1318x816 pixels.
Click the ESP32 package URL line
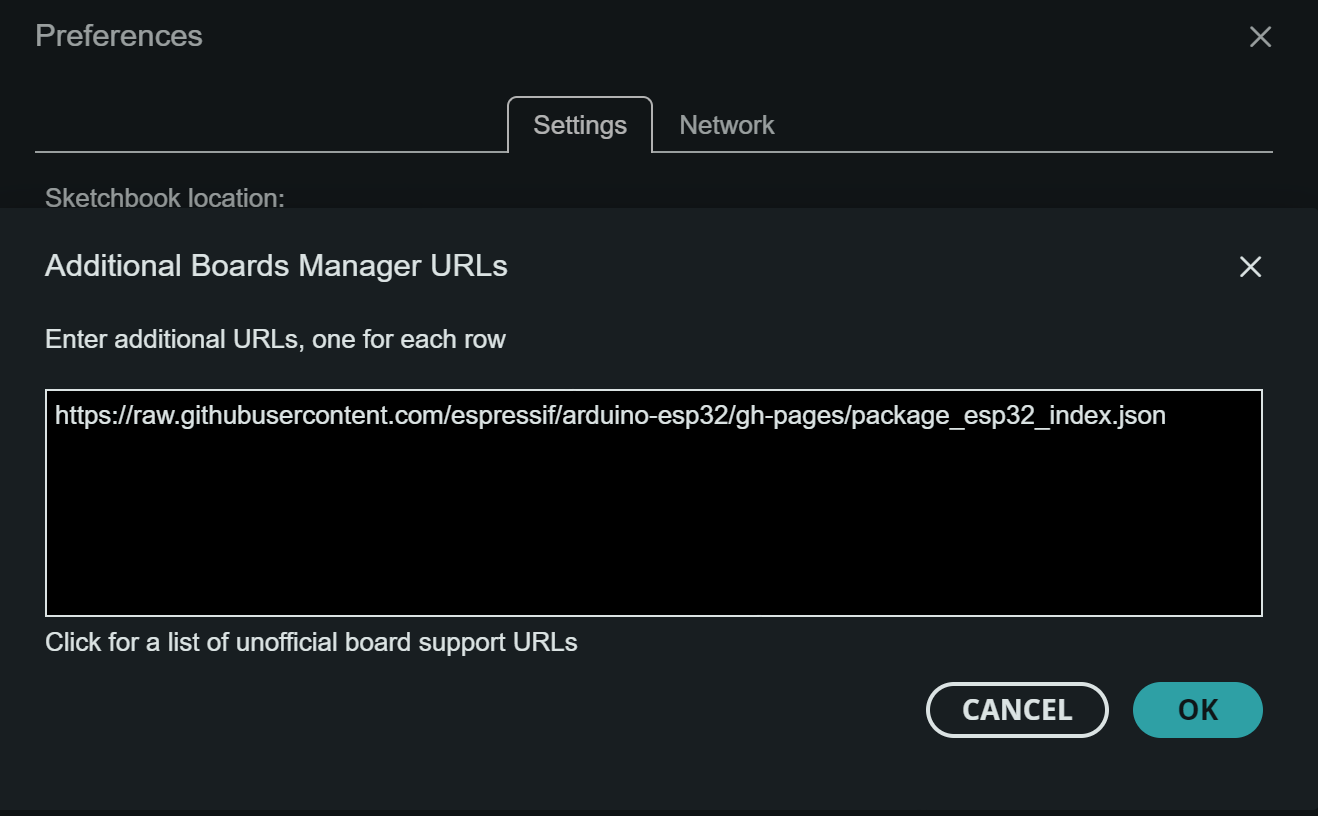point(610,415)
